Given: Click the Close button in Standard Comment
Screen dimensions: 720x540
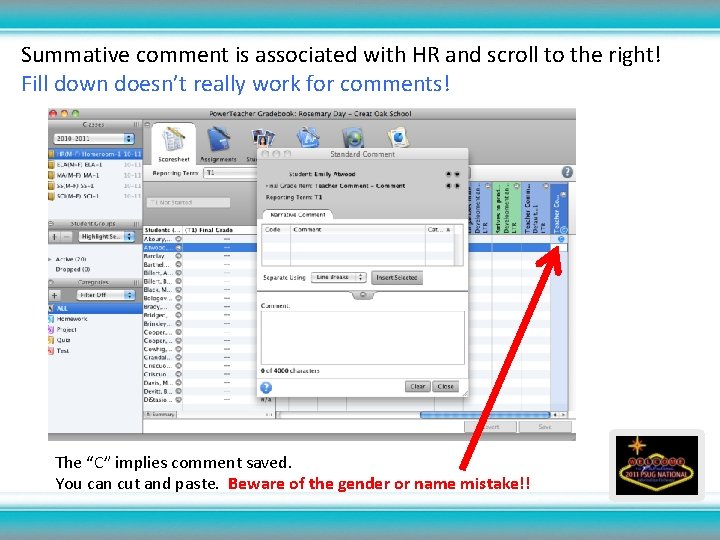Looking at the screenshot, I should (x=445, y=387).
